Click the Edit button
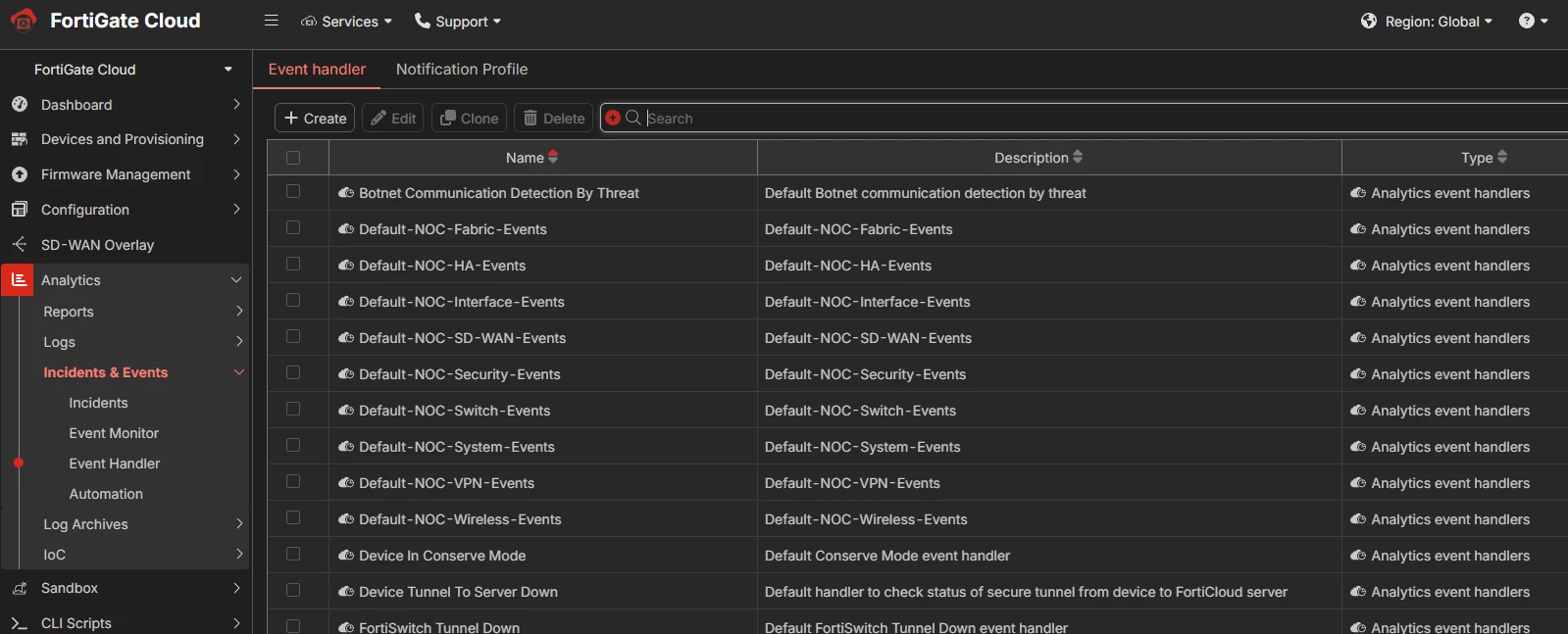 (x=393, y=118)
